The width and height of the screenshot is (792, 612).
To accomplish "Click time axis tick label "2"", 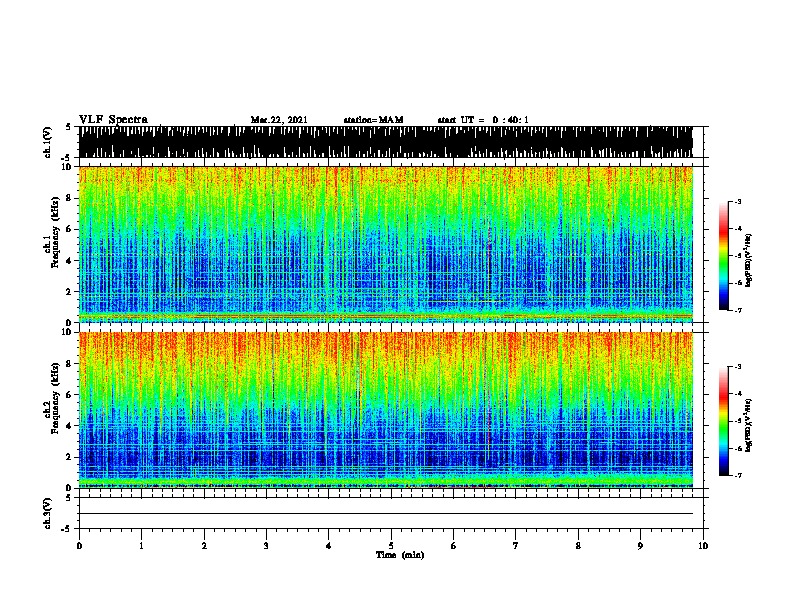I will (204, 546).
